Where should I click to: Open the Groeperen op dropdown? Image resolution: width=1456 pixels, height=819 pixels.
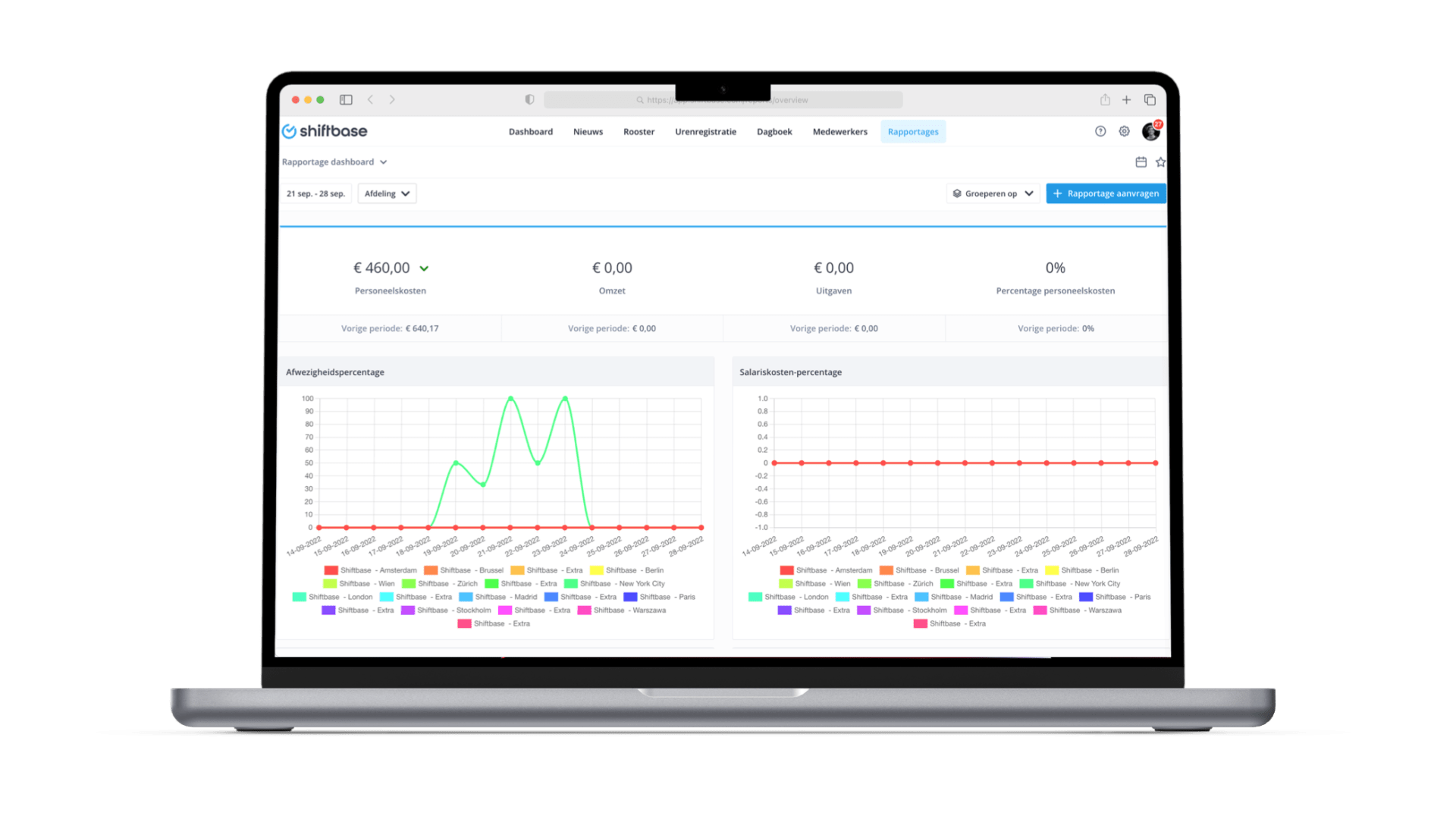pyautogui.click(x=993, y=193)
